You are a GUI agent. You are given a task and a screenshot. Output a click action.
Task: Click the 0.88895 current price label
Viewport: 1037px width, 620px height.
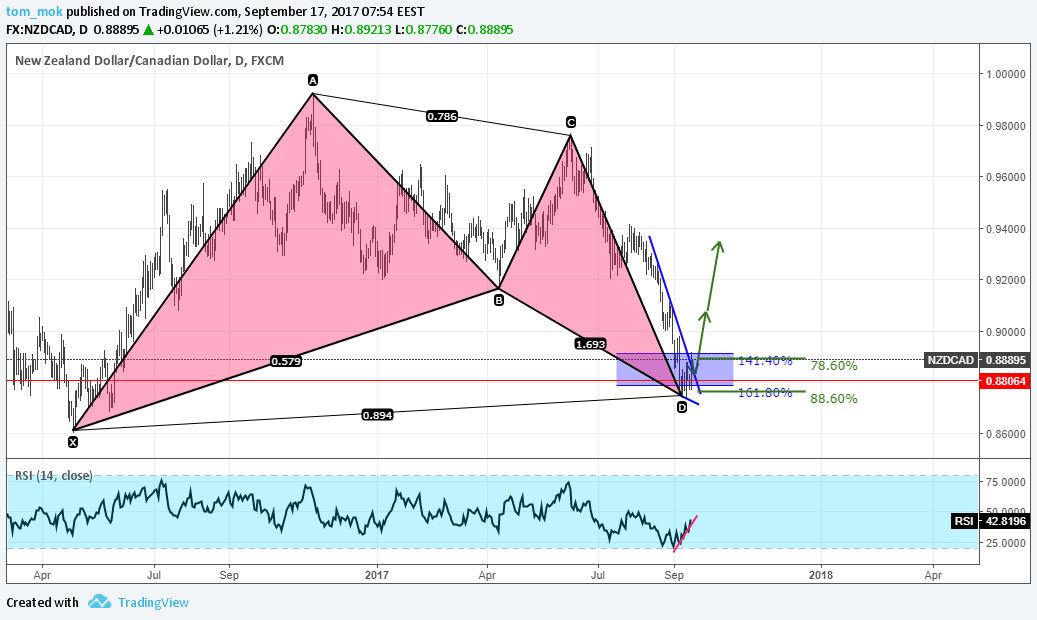tap(1005, 360)
